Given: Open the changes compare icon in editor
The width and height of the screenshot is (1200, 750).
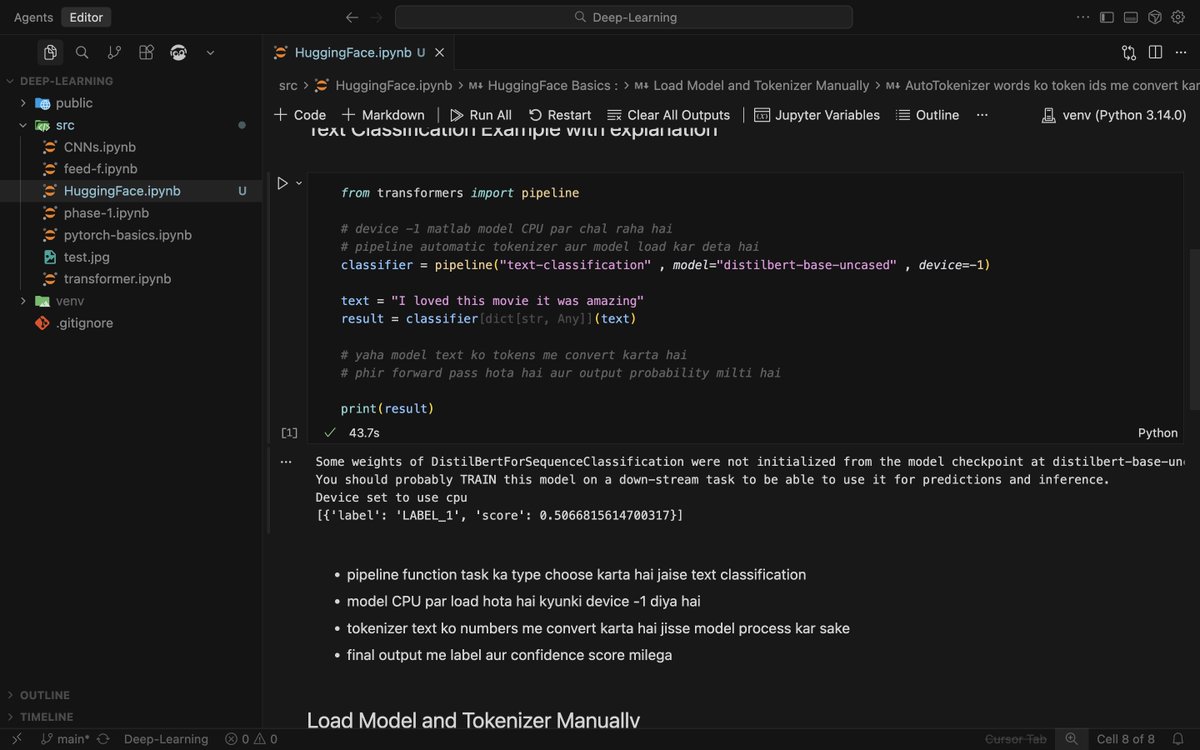Looking at the screenshot, I should point(1129,52).
